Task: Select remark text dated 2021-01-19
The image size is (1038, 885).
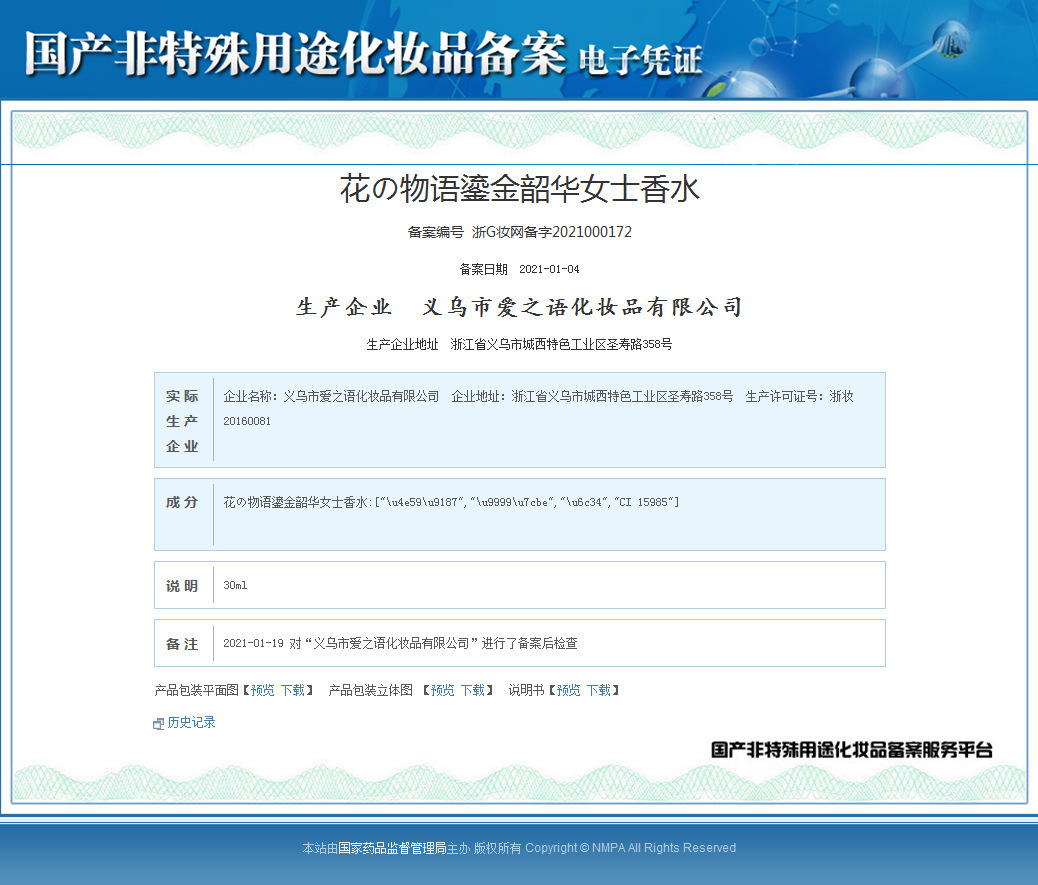Action: tap(400, 643)
